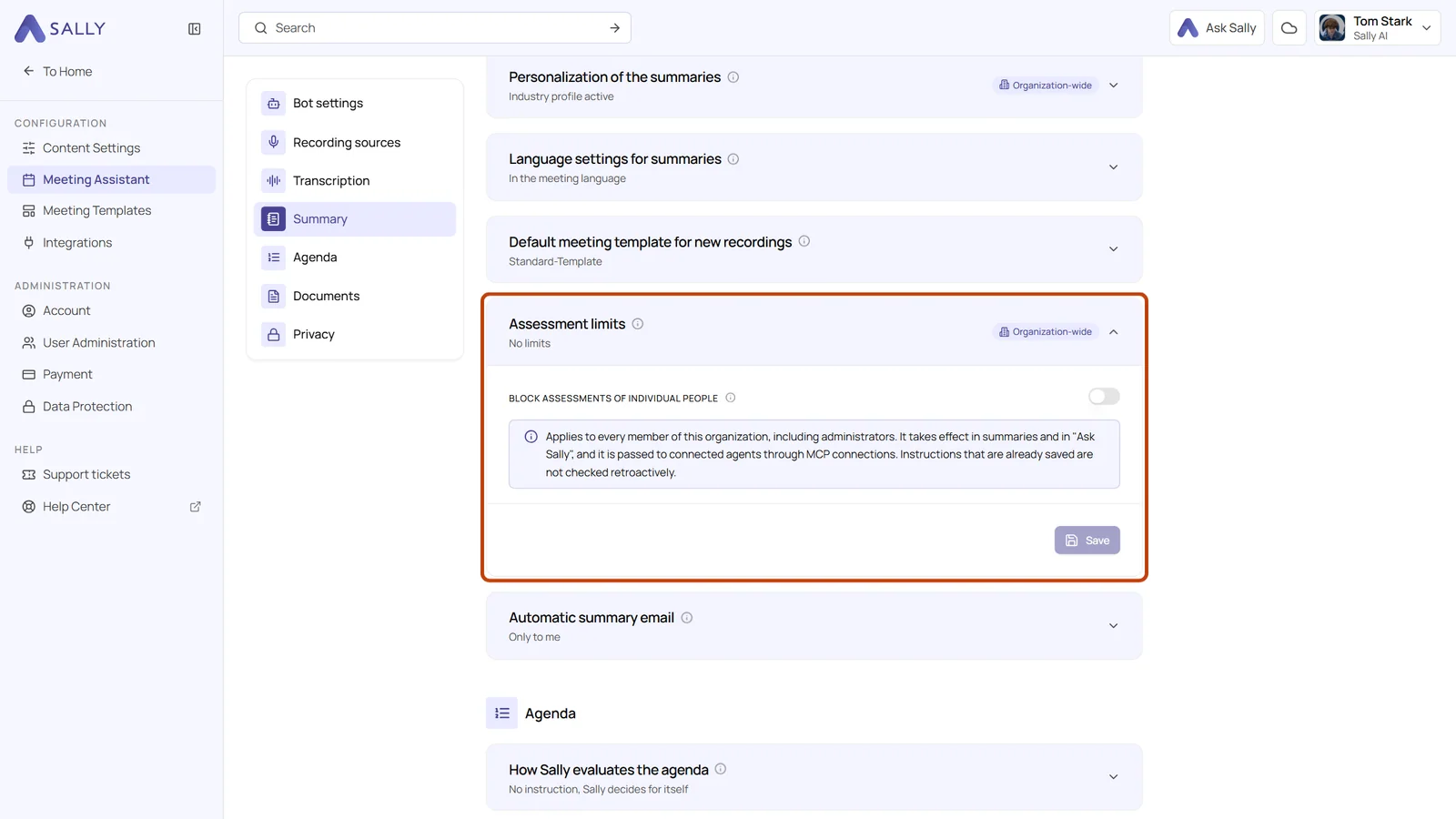1456x819 pixels.
Task: Select Meeting Templates in sidebar
Action: click(x=111, y=211)
